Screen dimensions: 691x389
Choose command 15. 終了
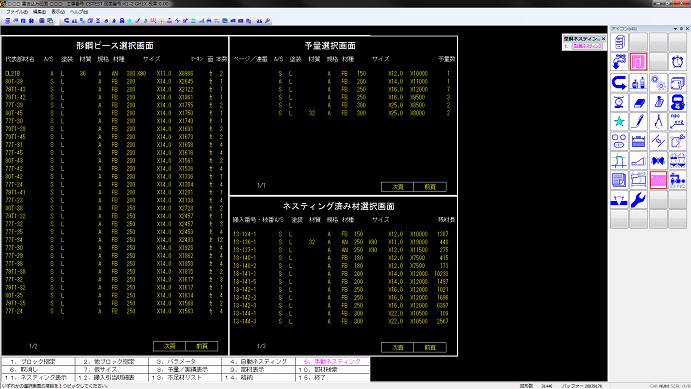pyautogui.click(x=332, y=378)
